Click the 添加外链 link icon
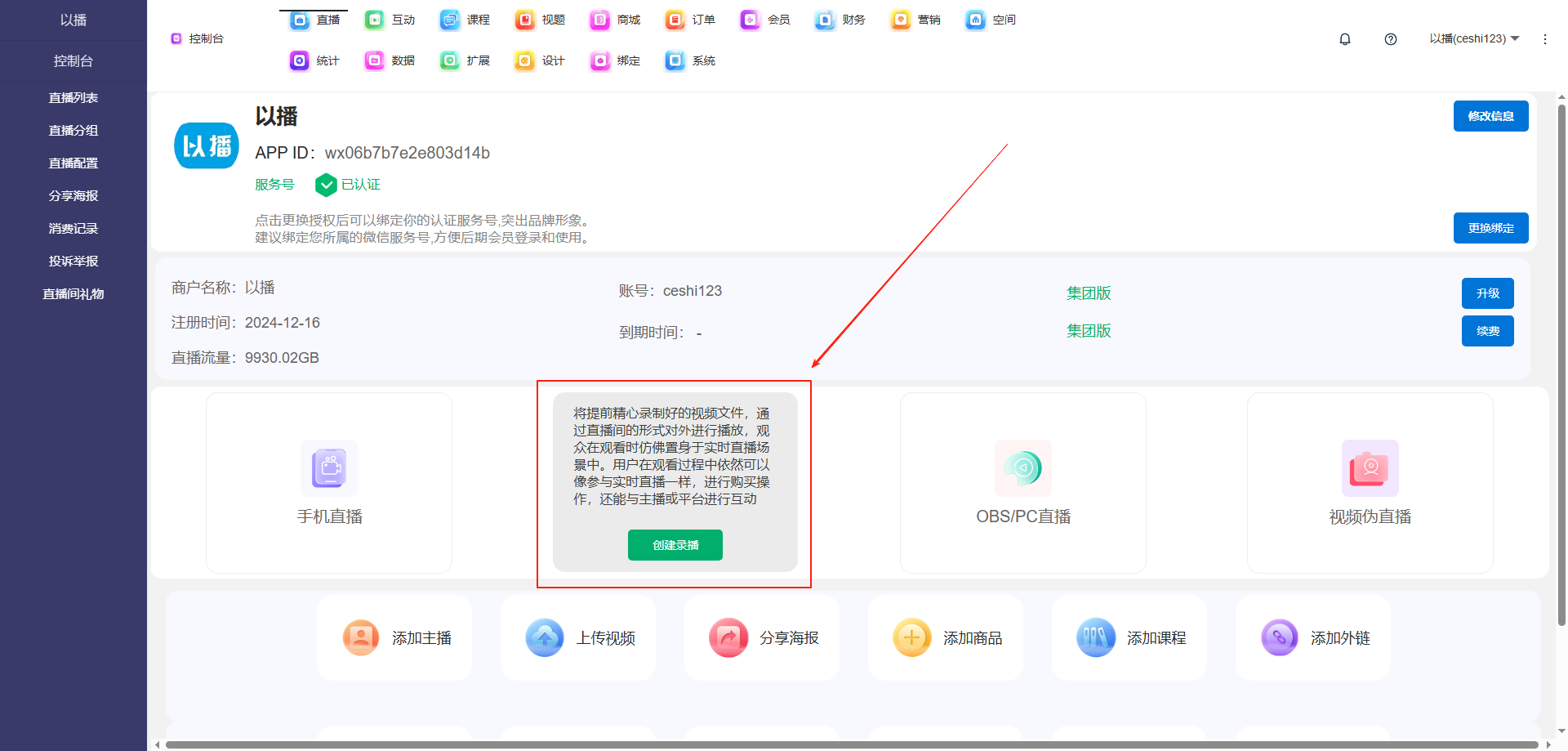Screen dimensions: 1568x751 click(x=1280, y=637)
